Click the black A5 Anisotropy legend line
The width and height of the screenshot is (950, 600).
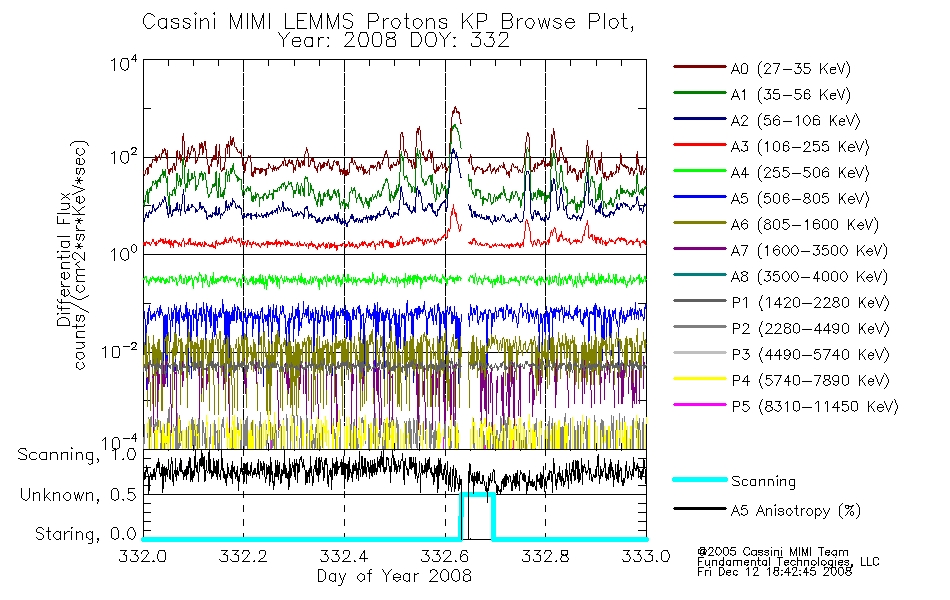(x=699, y=508)
